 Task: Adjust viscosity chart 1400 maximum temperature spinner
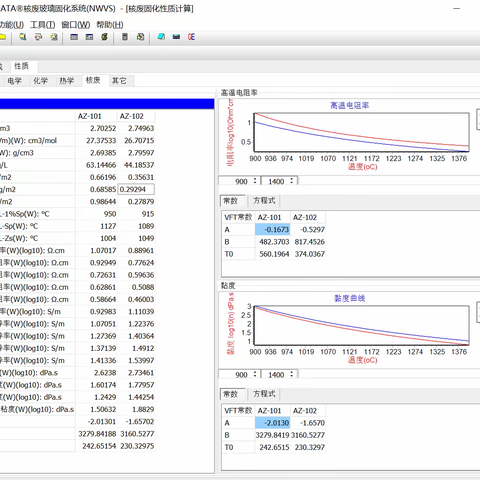point(292,374)
